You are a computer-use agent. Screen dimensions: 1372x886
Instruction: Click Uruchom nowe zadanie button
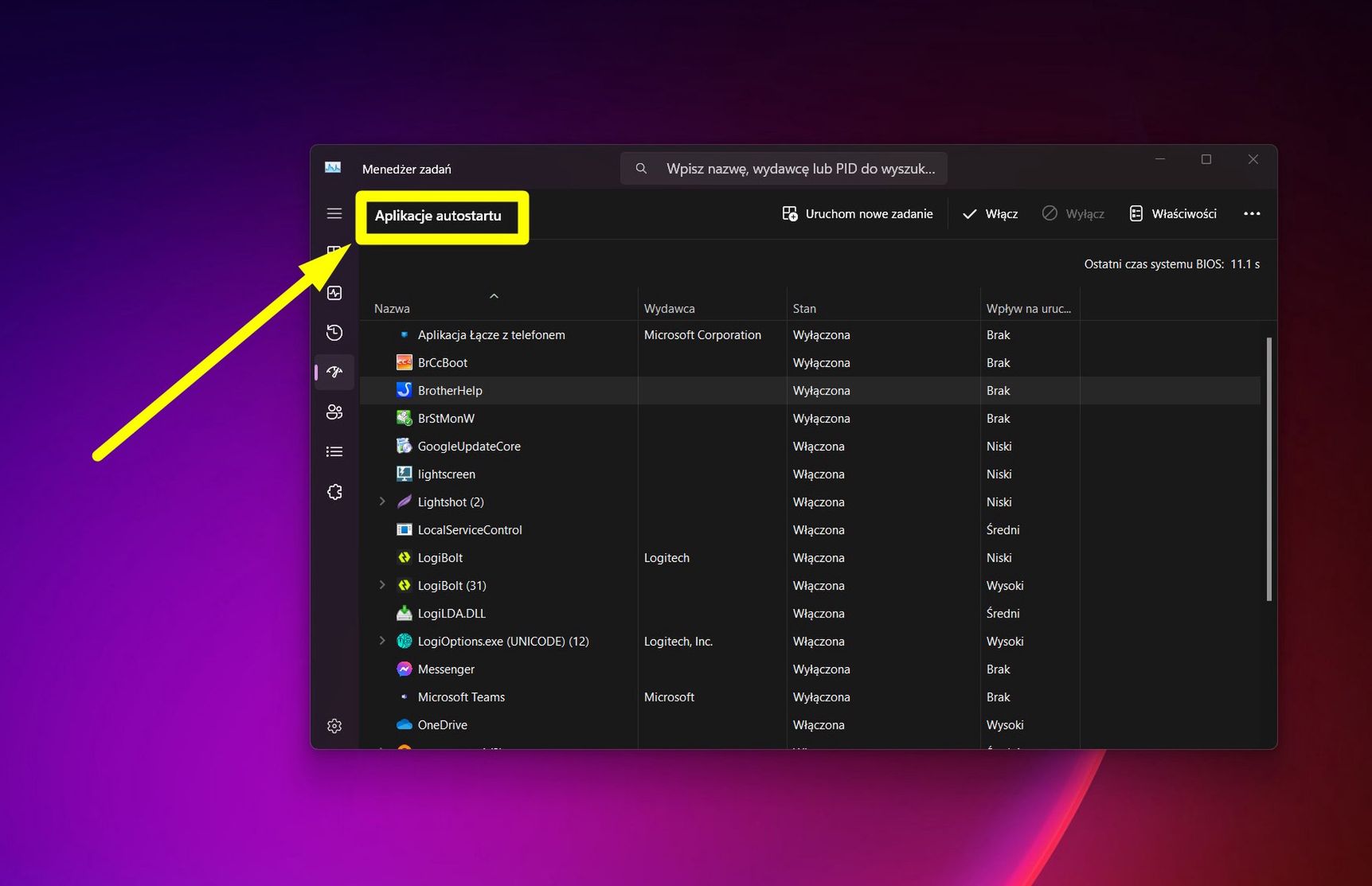[858, 213]
